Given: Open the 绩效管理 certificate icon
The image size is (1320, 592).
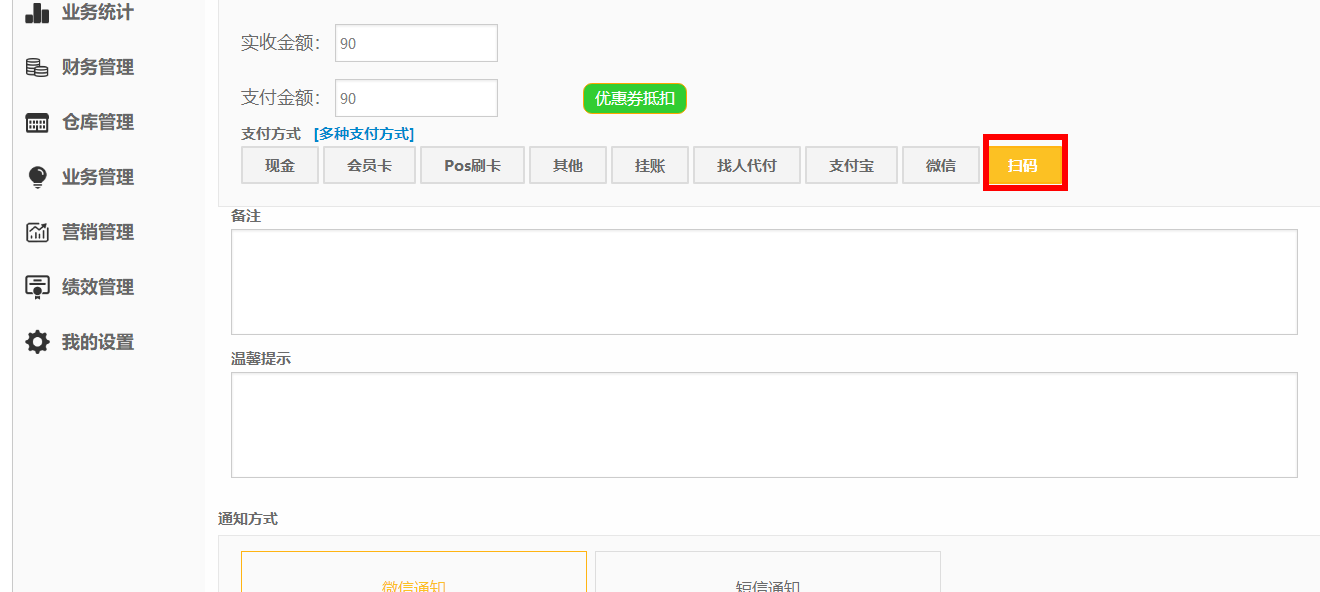Looking at the screenshot, I should tap(37, 288).
